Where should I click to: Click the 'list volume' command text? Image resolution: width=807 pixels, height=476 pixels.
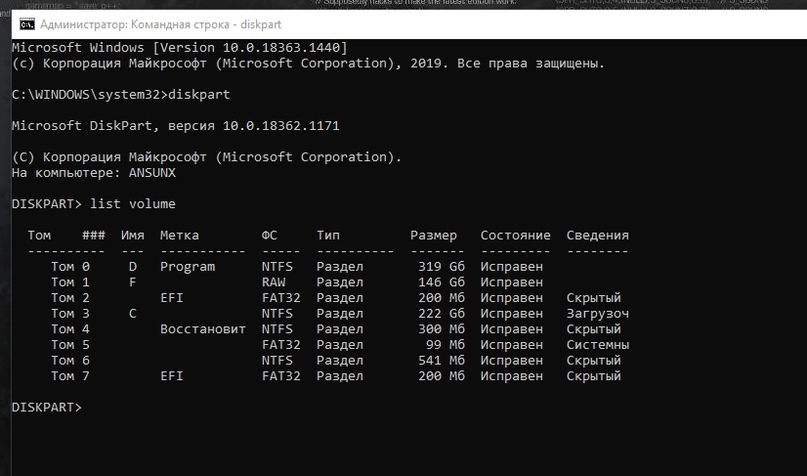(133, 204)
